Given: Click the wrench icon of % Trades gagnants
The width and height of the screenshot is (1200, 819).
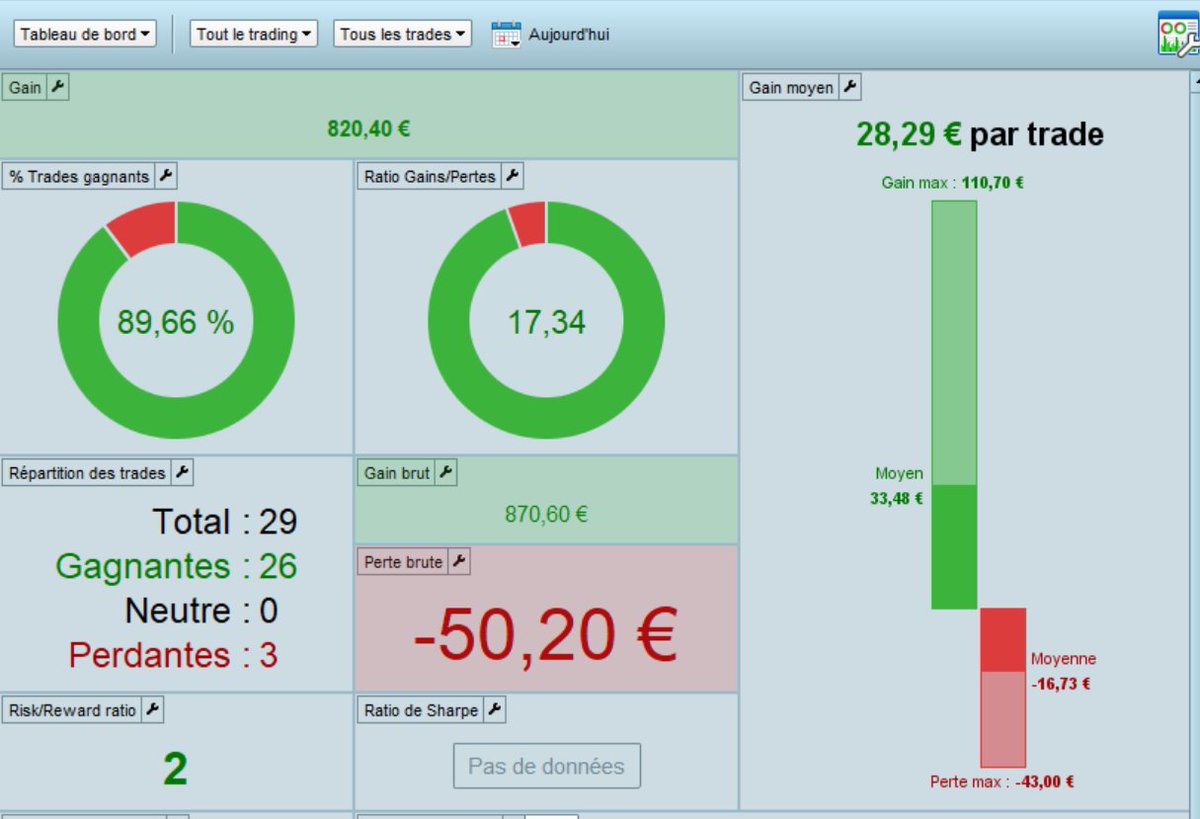Looking at the screenshot, I should pyautogui.click(x=166, y=177).
